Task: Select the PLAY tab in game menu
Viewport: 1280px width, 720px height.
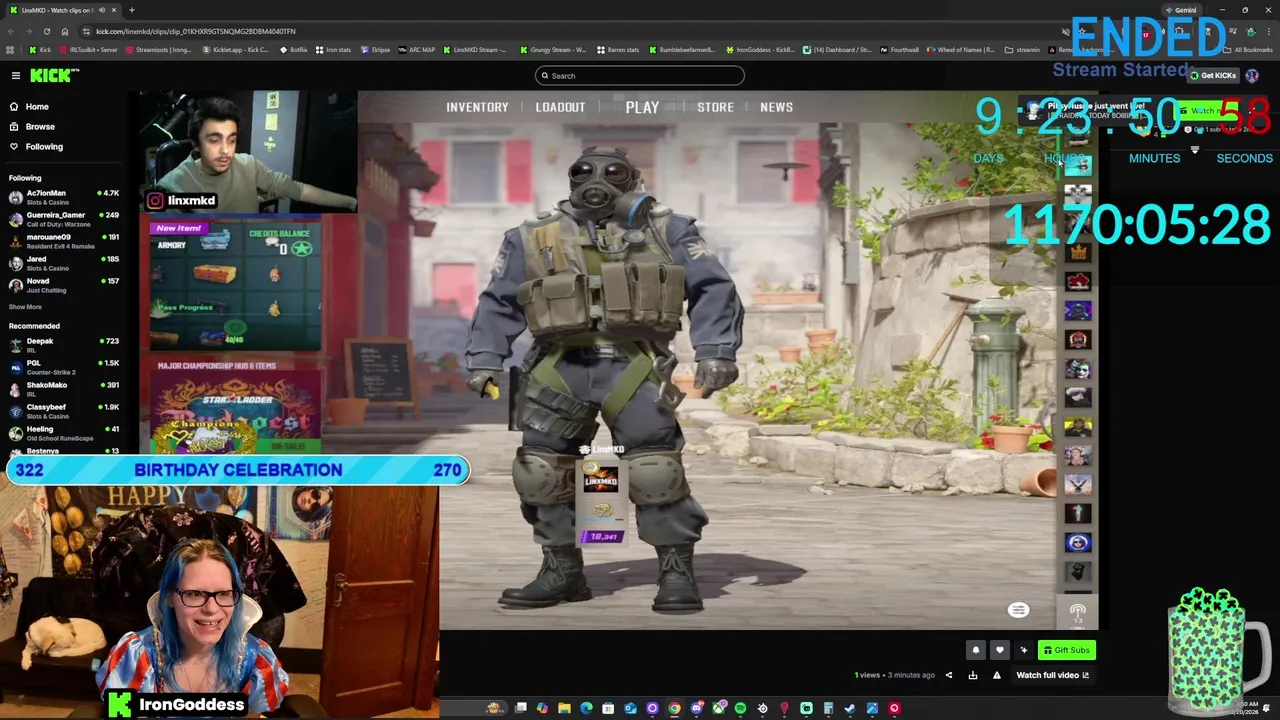Action: coord(642,107)
